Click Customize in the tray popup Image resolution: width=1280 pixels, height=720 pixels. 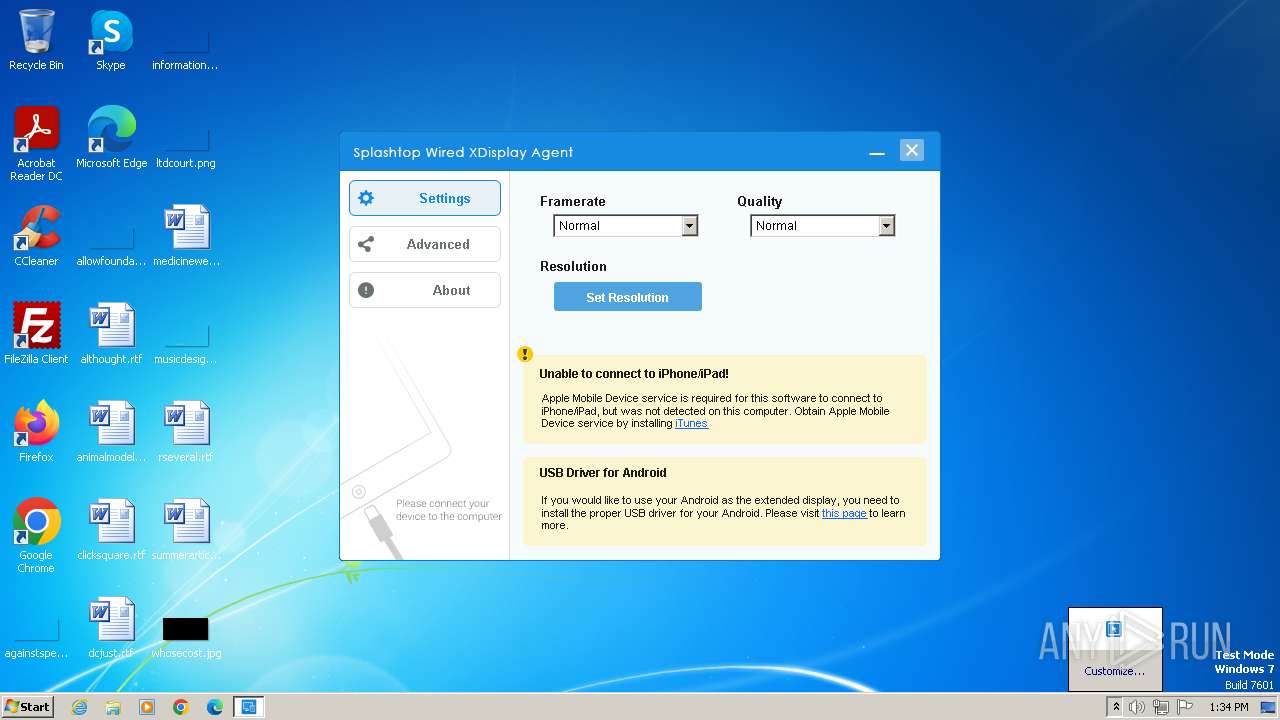1115,671
